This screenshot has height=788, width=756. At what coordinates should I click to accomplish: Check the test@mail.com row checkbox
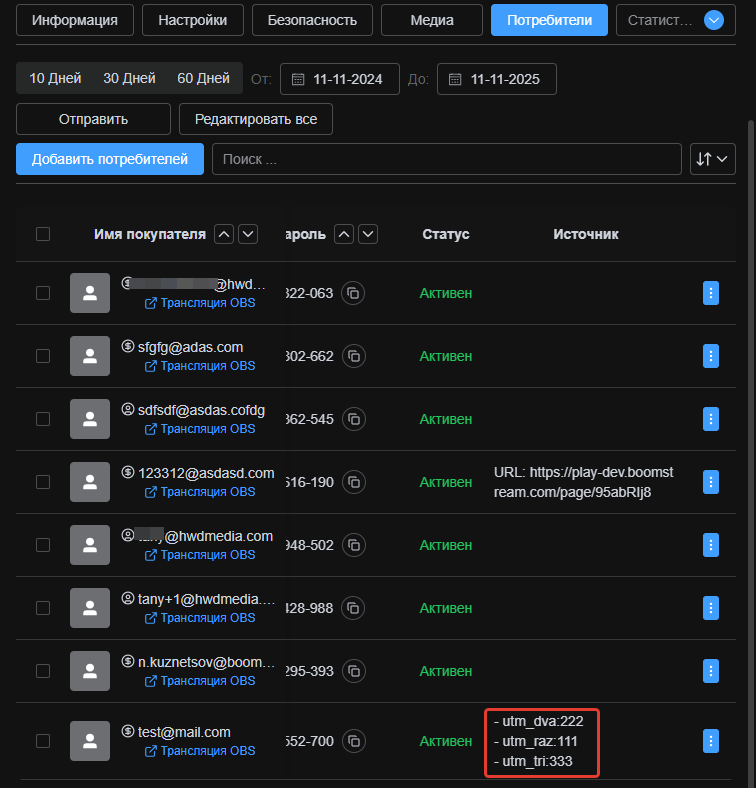43,741
